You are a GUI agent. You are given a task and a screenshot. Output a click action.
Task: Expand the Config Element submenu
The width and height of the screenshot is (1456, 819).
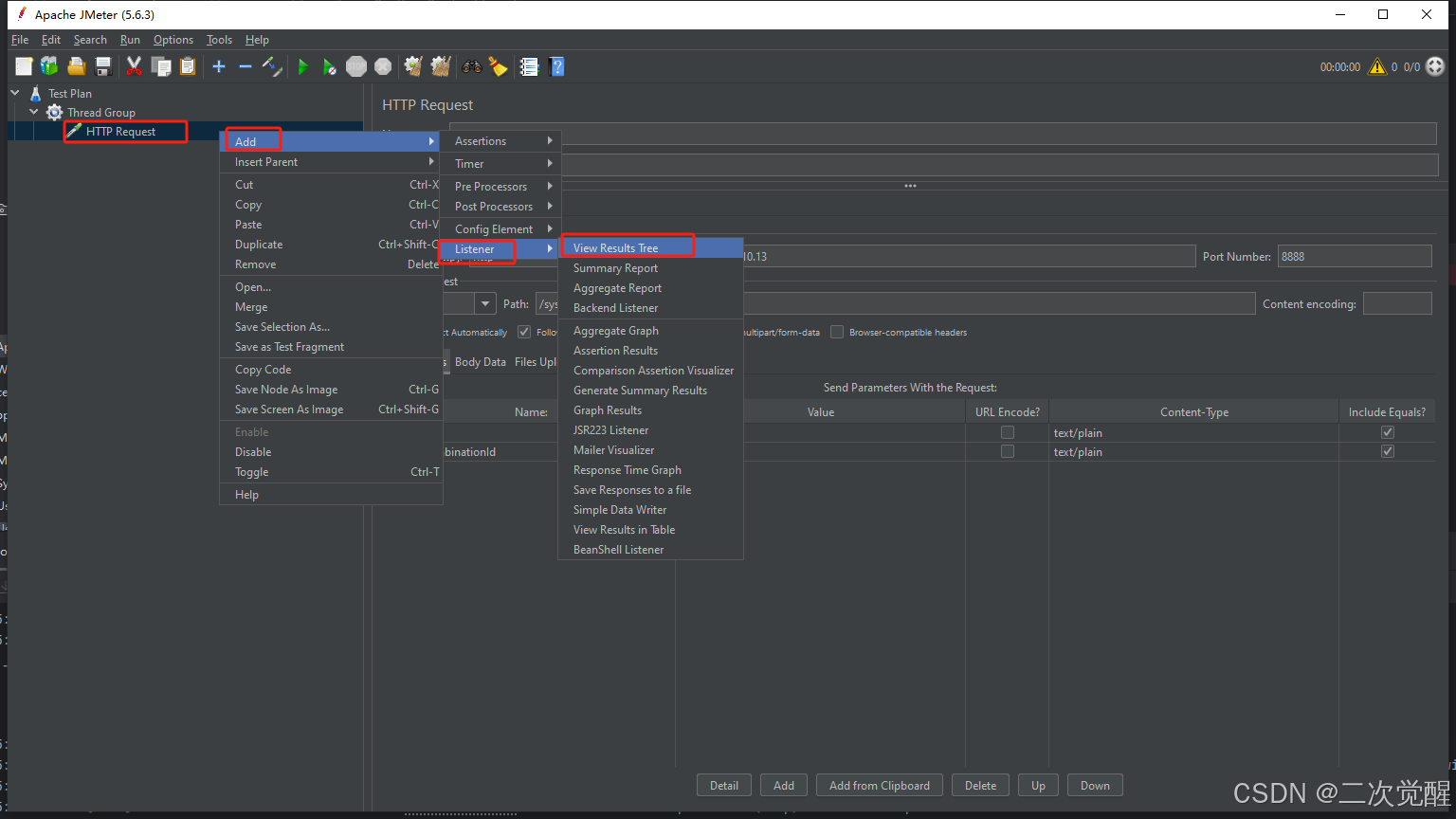coord(501,229)
